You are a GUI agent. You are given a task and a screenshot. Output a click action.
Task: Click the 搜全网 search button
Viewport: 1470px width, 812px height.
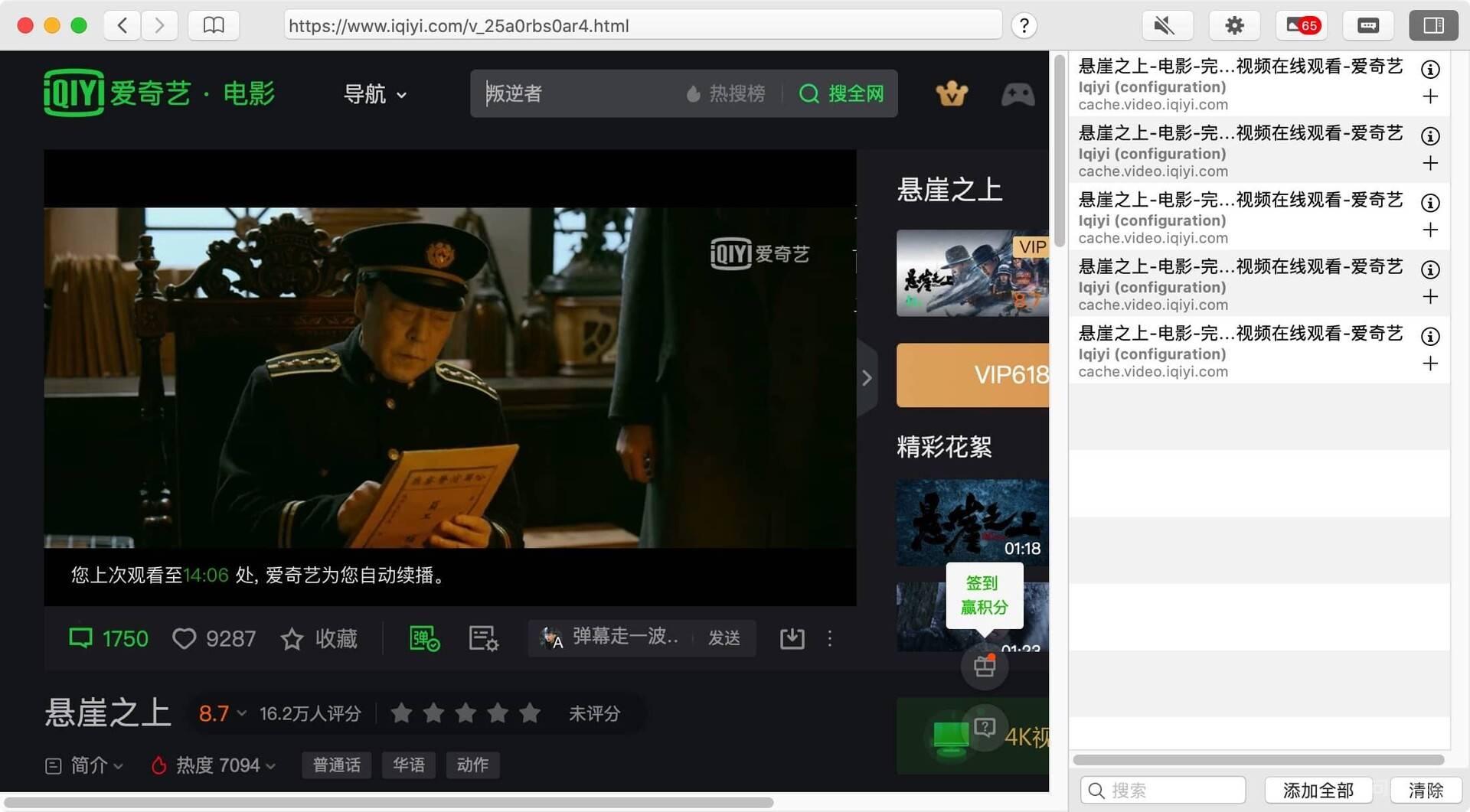pyautogui.click(x=841, y=93)
